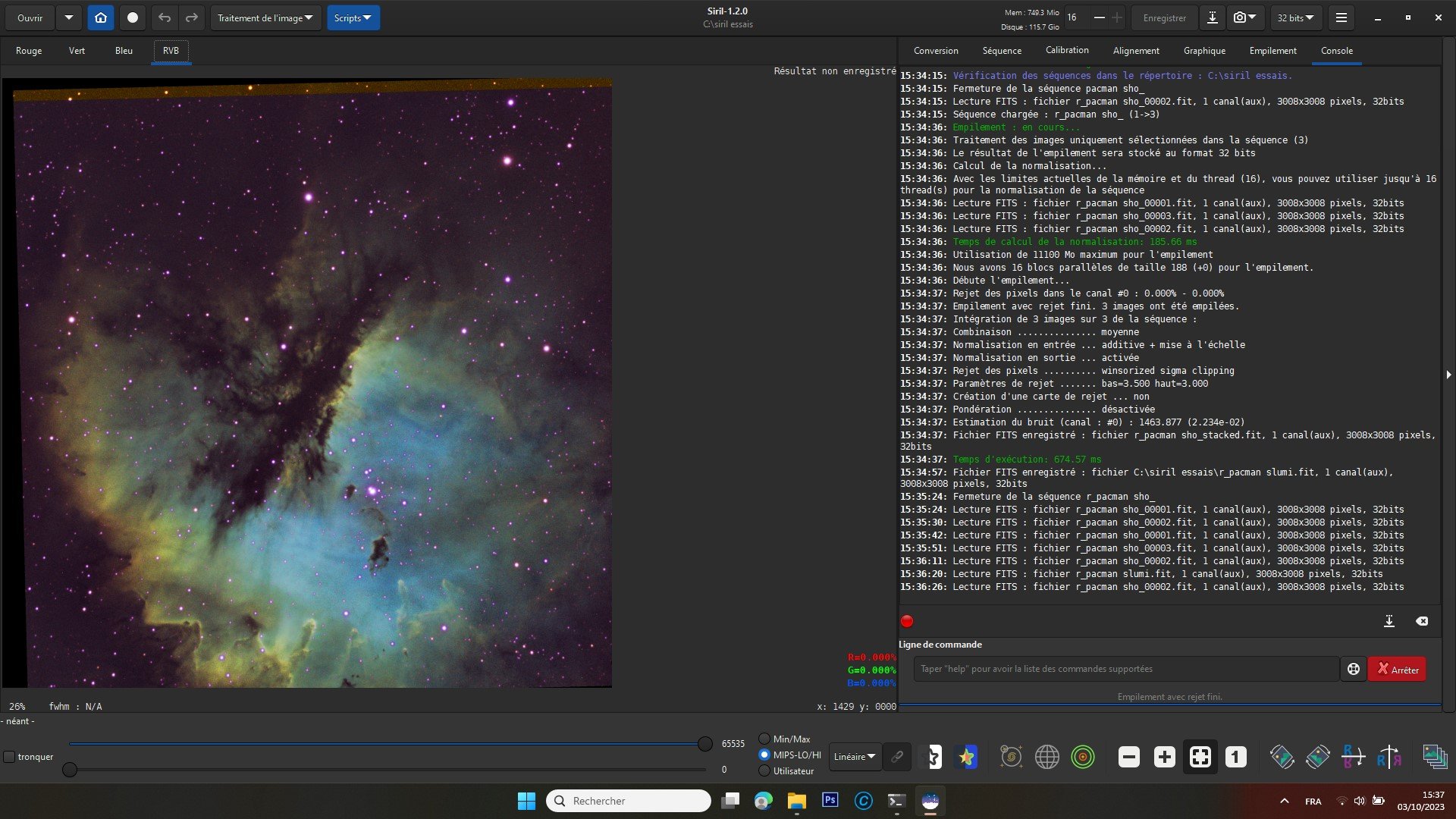This screenshot has width=1456, height=819.
Task: Select Min/Max display mode
Action: (764, 739)
